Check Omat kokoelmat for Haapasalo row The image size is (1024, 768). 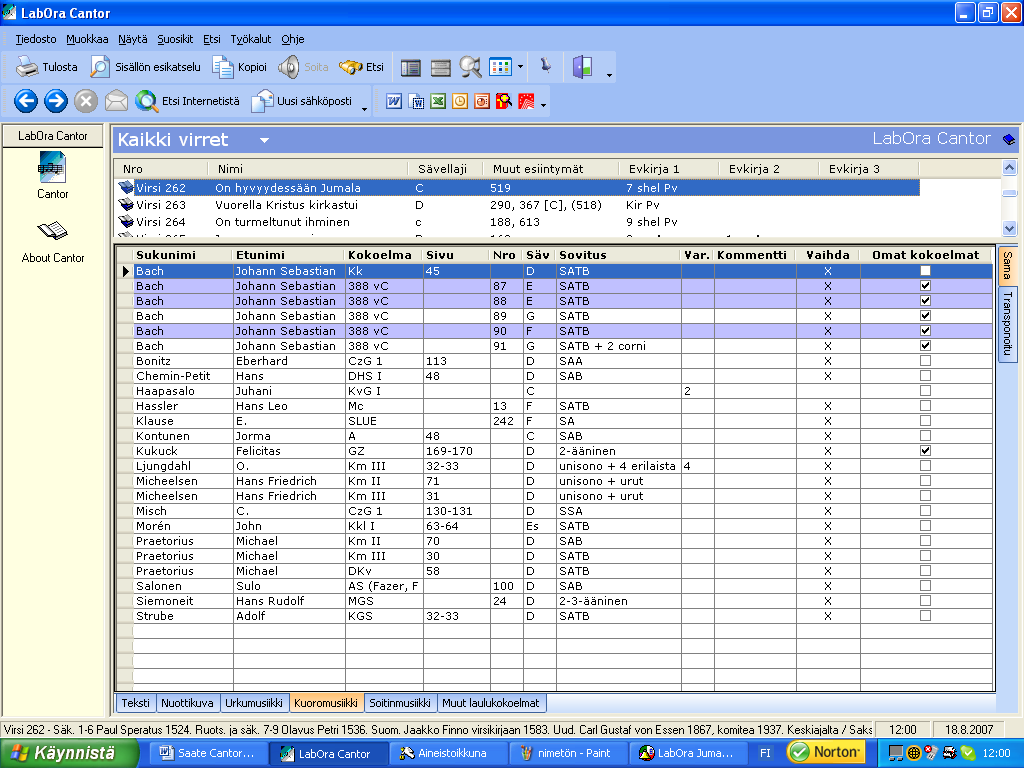tap(925, 391)
